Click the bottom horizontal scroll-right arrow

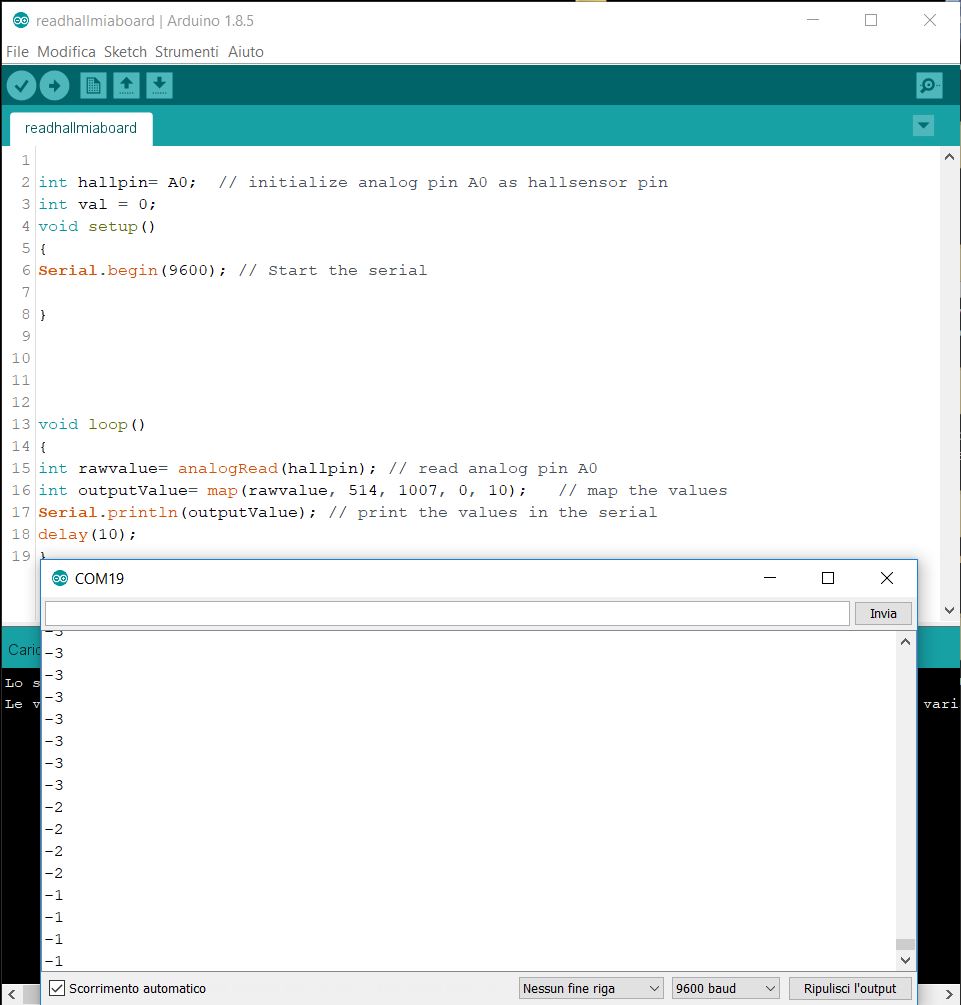949,994
